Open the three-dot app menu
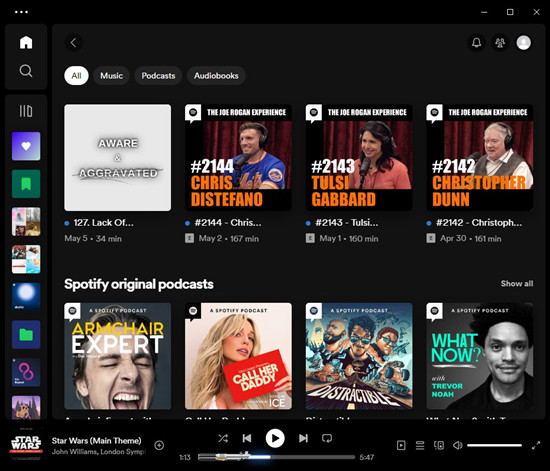550x471 pixels. click(21, 12)
